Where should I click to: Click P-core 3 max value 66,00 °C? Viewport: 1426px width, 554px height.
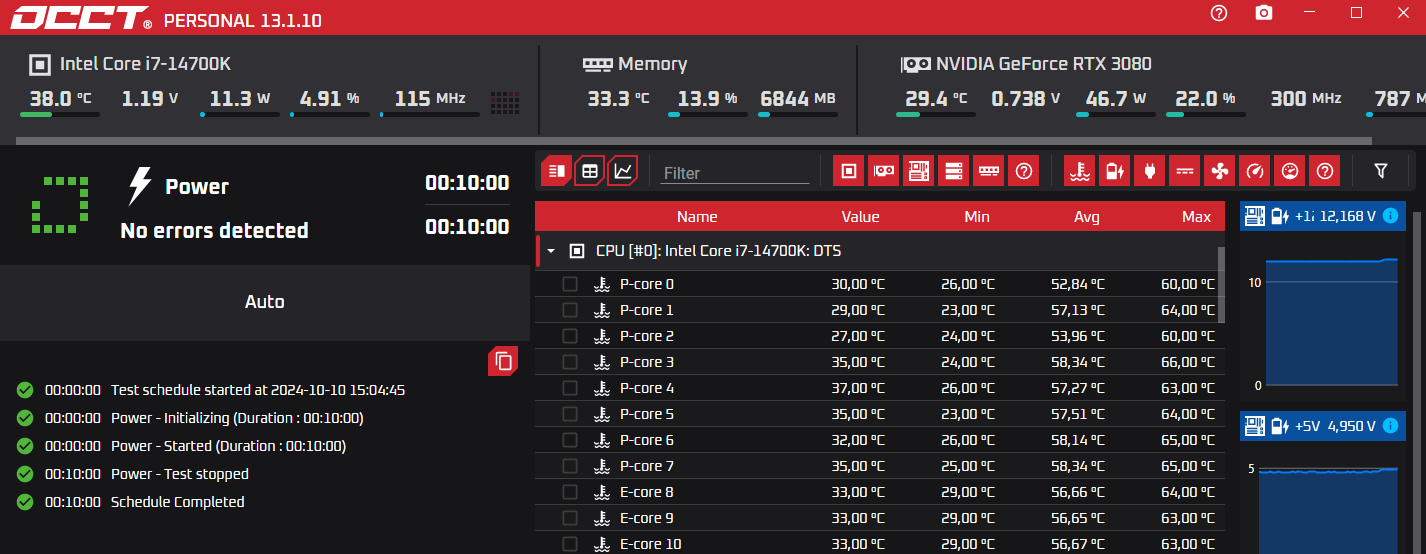click(1186, 362)
